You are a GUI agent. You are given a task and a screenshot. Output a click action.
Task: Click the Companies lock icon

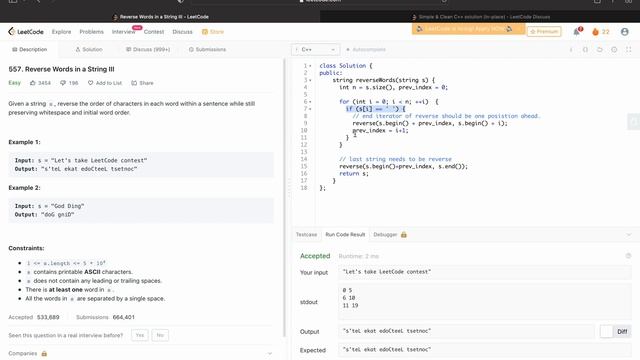(44, 353)
